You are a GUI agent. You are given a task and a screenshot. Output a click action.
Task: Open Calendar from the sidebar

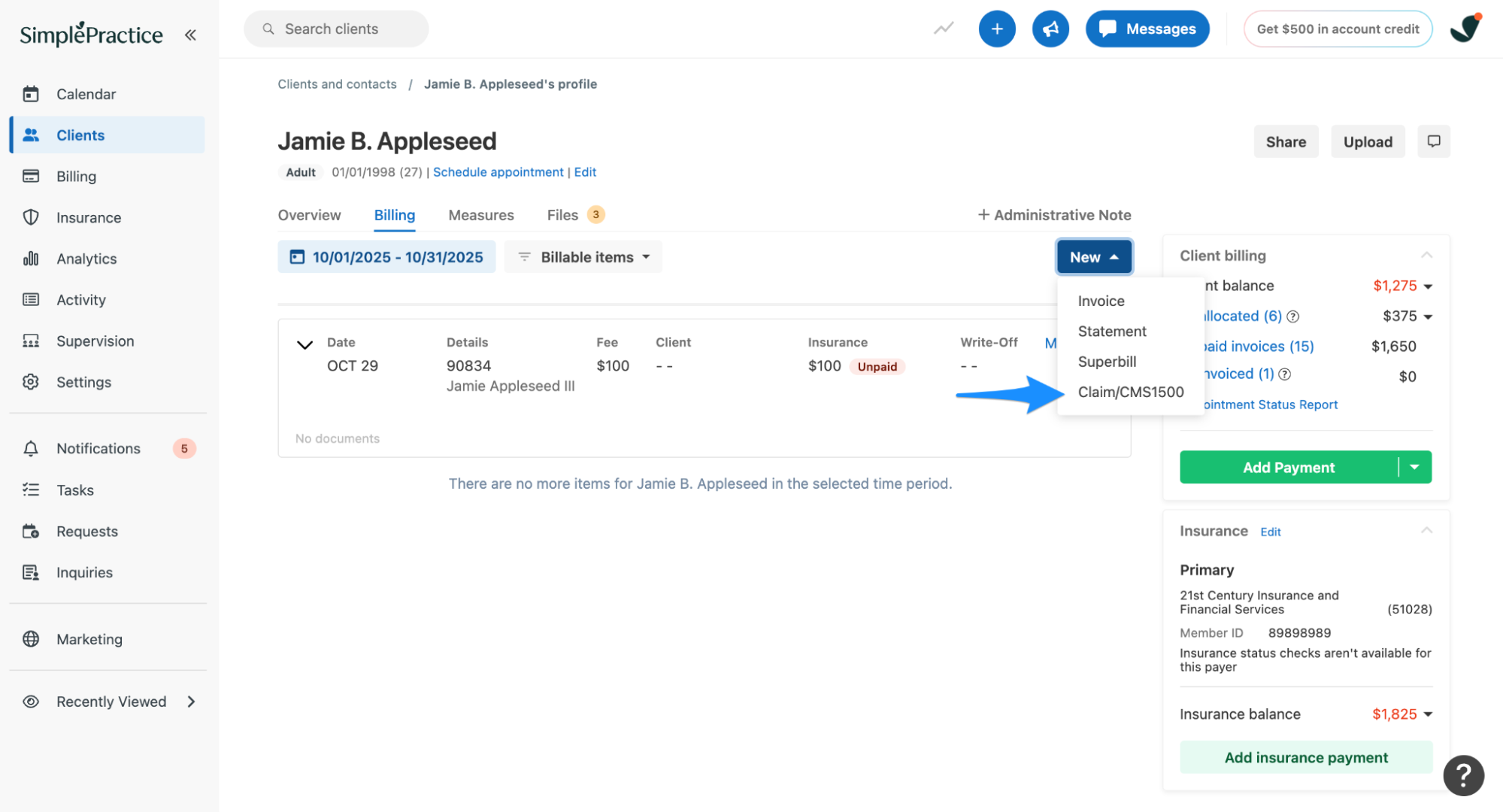[x=86, y=94]
